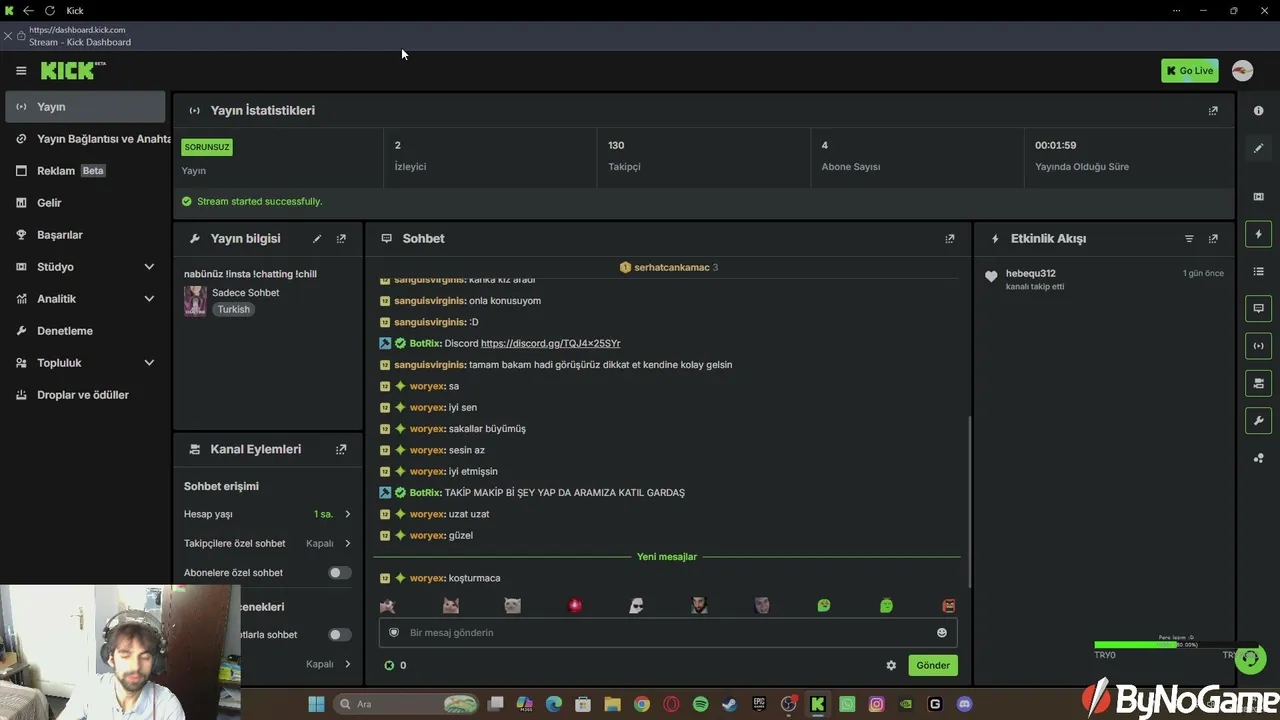Screen dimensions: 1280x720
Task: Insert the red orb emote
Action: [x=575, y=606]
